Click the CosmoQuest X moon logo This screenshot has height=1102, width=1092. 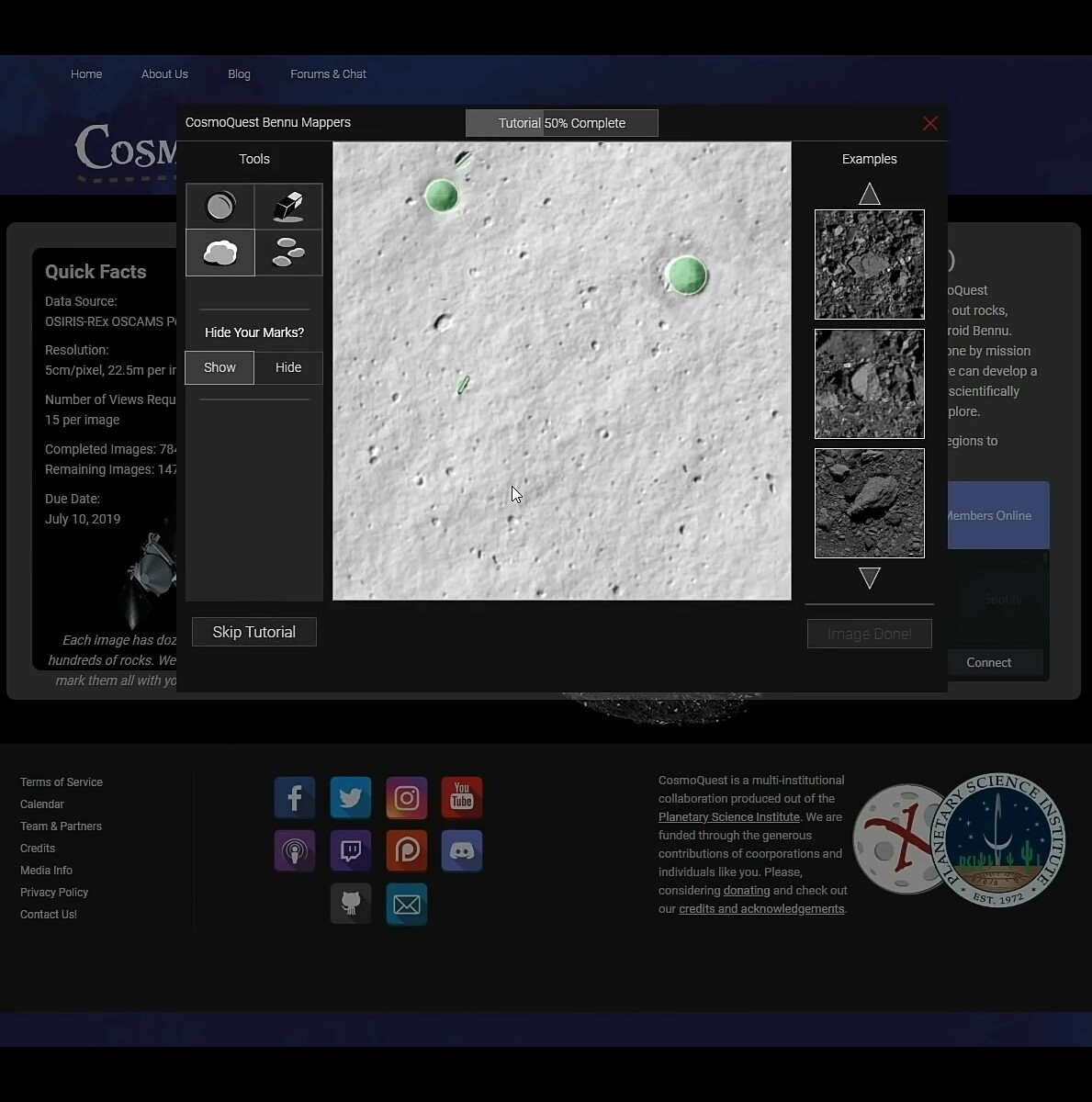[x=893, y=838]
